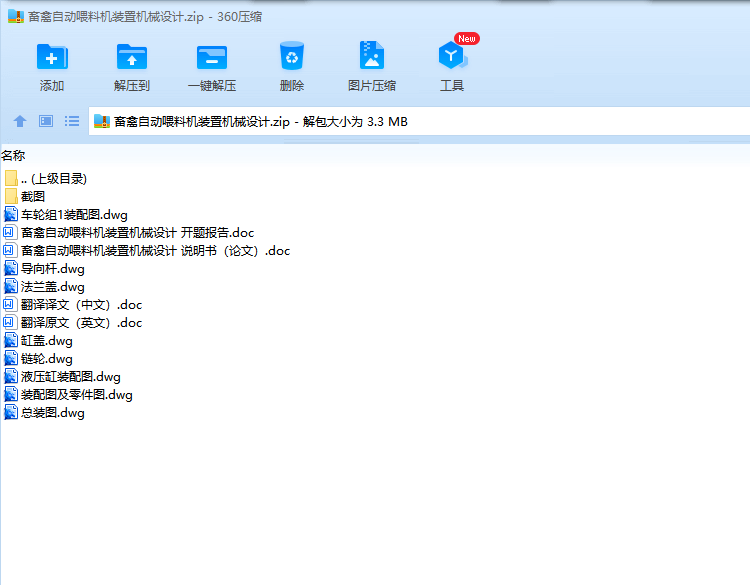Image resolution: width=750 pixels, height=585 pixels.
Task: Click the 删除 (Delete) recycle bin icon
Action: (292, 56)
